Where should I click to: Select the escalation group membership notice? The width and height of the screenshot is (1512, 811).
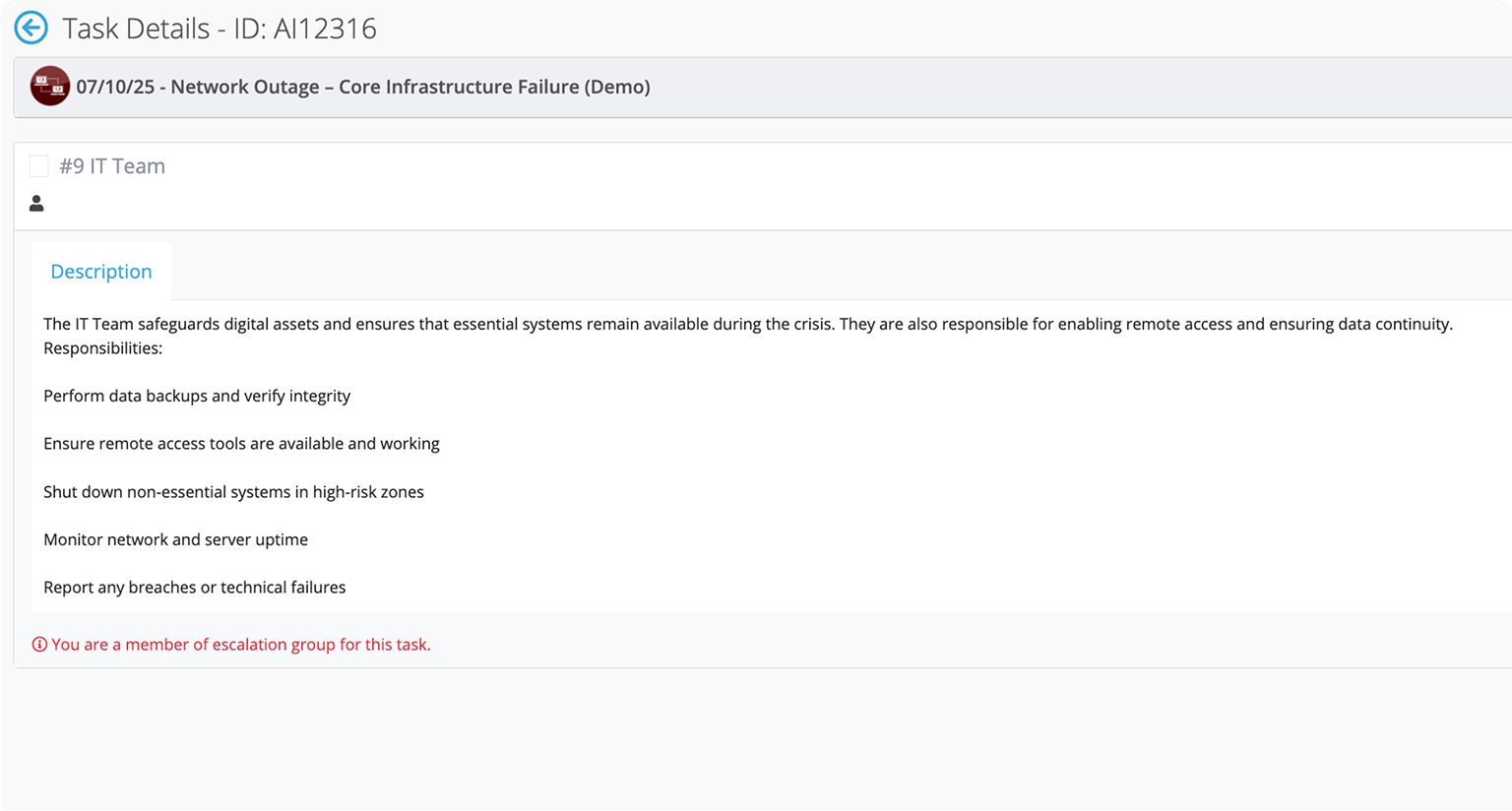coord(241,645)
